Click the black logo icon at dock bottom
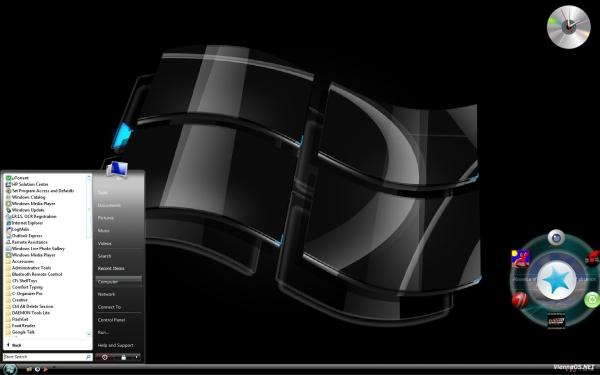 tap(556, 321)
